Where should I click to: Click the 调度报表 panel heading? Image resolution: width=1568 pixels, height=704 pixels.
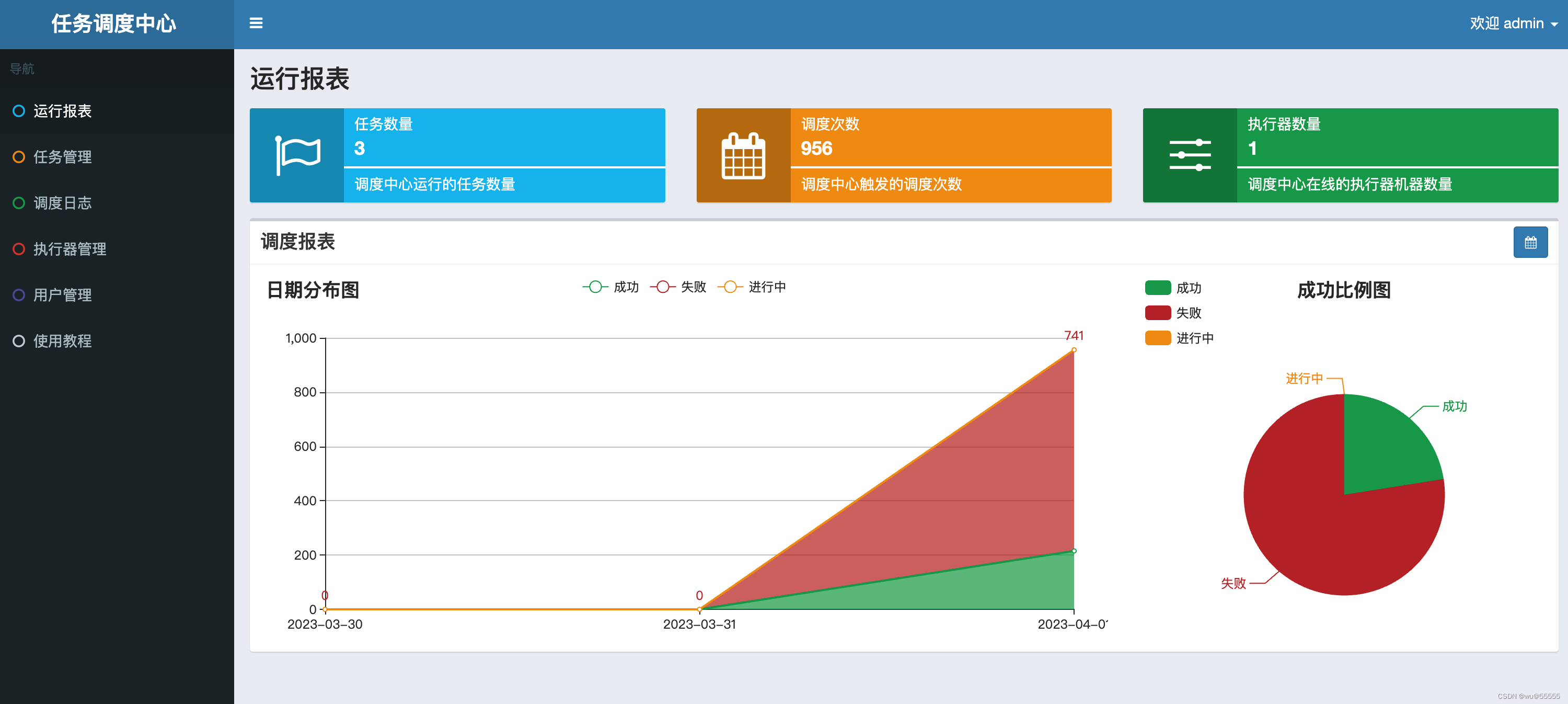297,242
